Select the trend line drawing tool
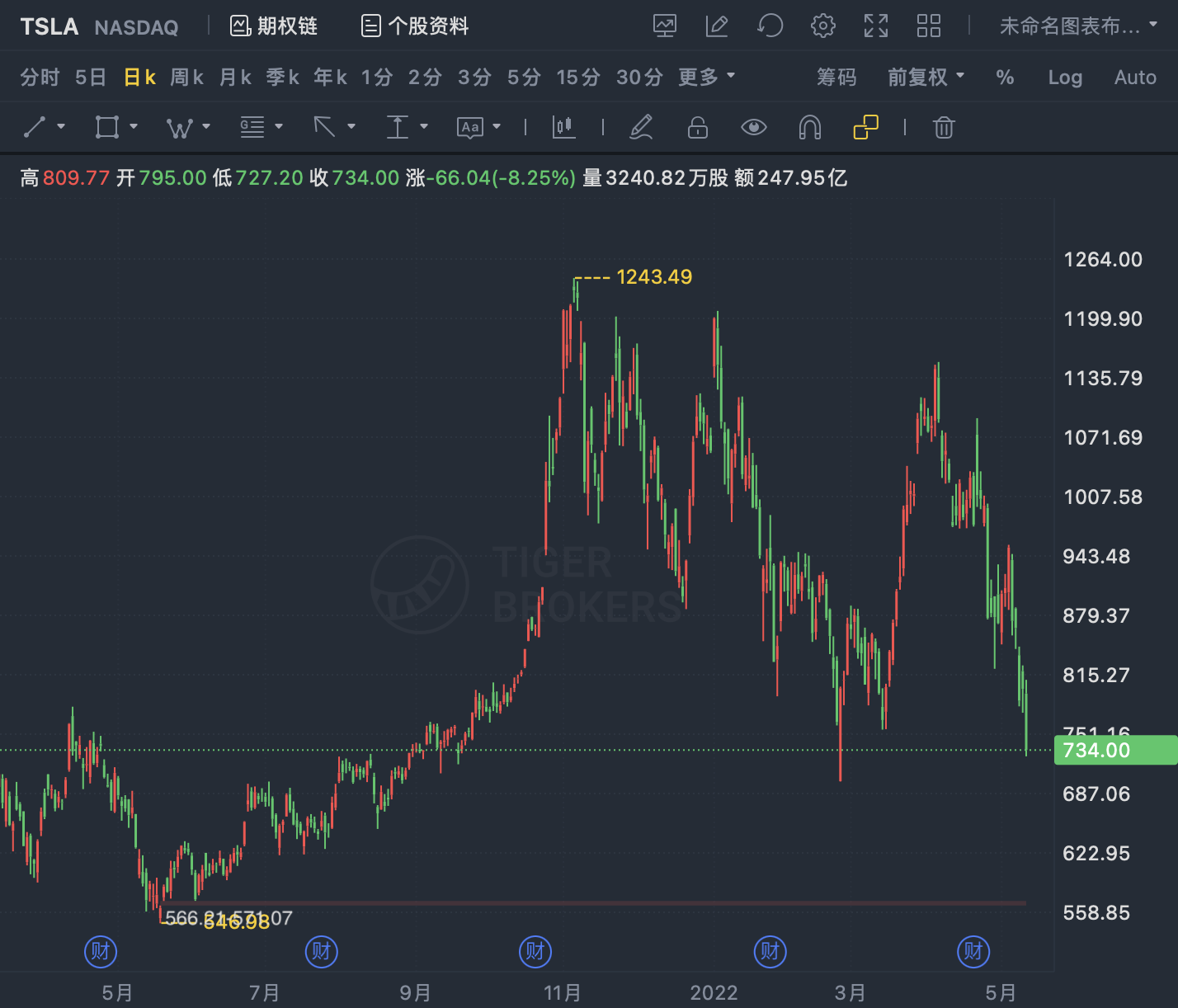 35,127
